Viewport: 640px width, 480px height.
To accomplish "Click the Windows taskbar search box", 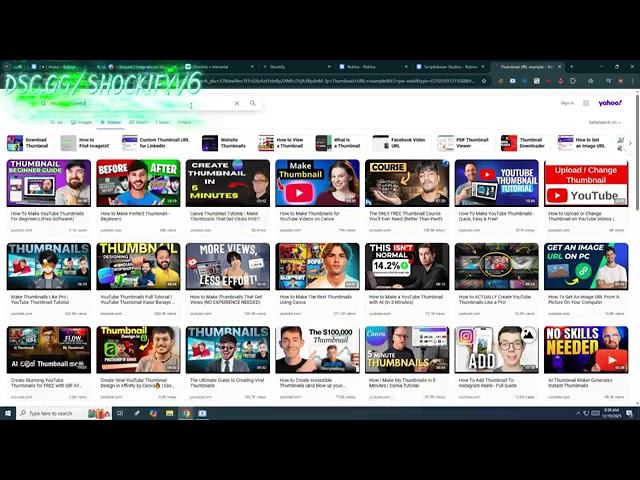I will pos(64,413).
